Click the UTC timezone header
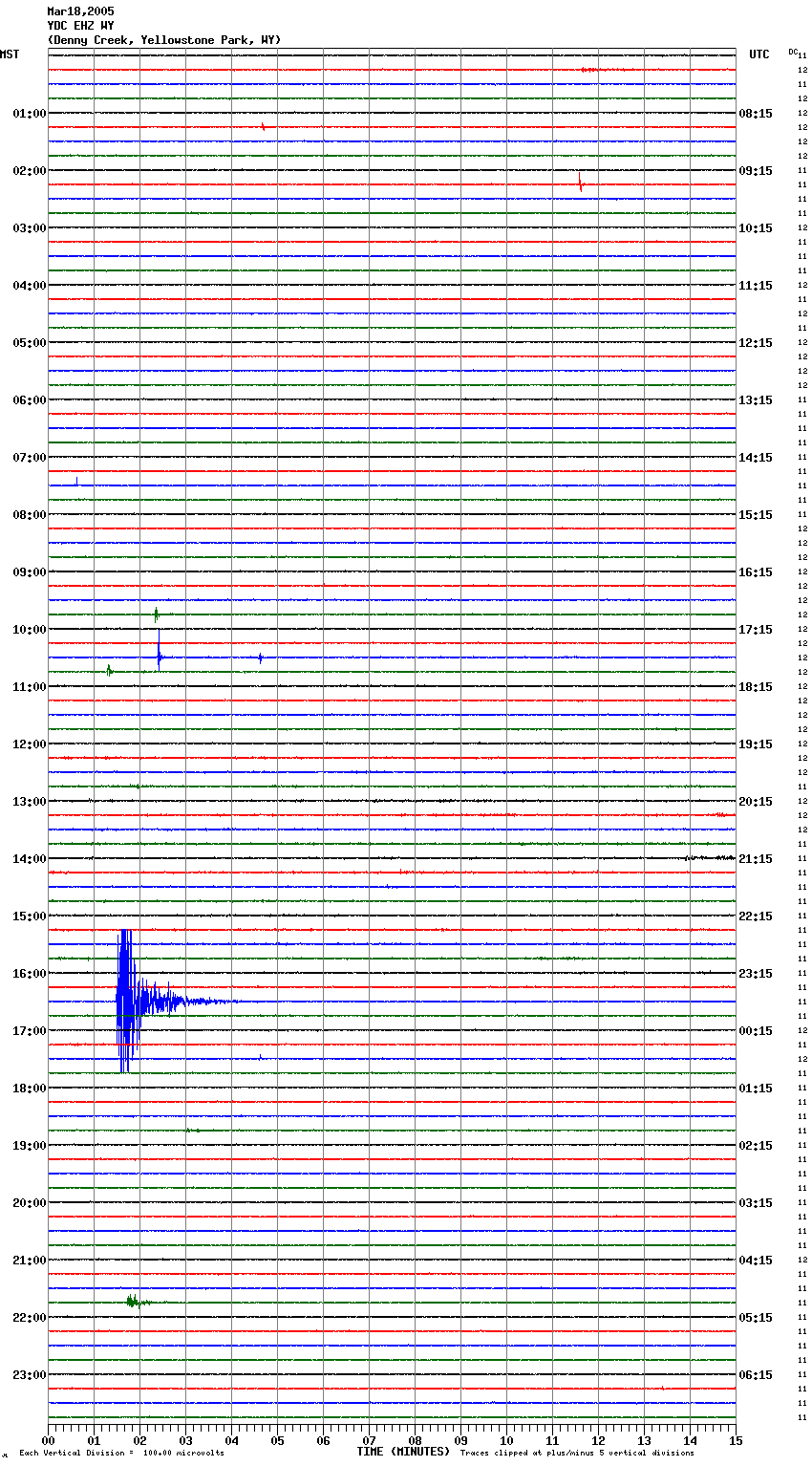The image size is (812, 1466). pyautogui.click(x=759, y=54)
